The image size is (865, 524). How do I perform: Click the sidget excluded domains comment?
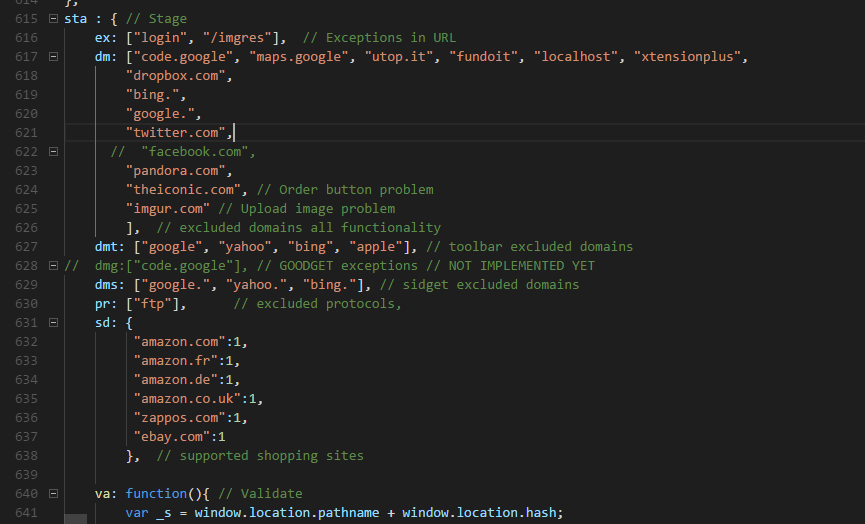[479, 285]
